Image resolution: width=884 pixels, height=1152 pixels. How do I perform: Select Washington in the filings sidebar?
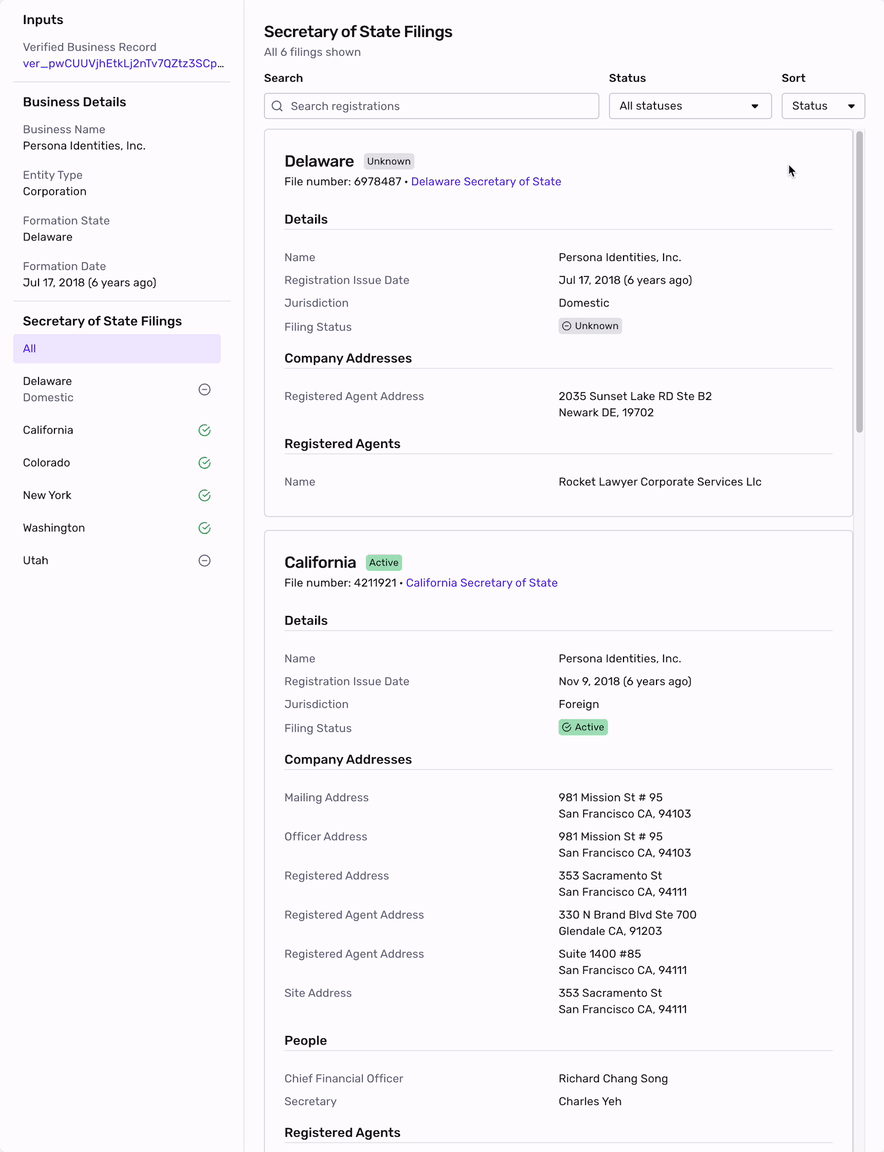pos(117,528)
